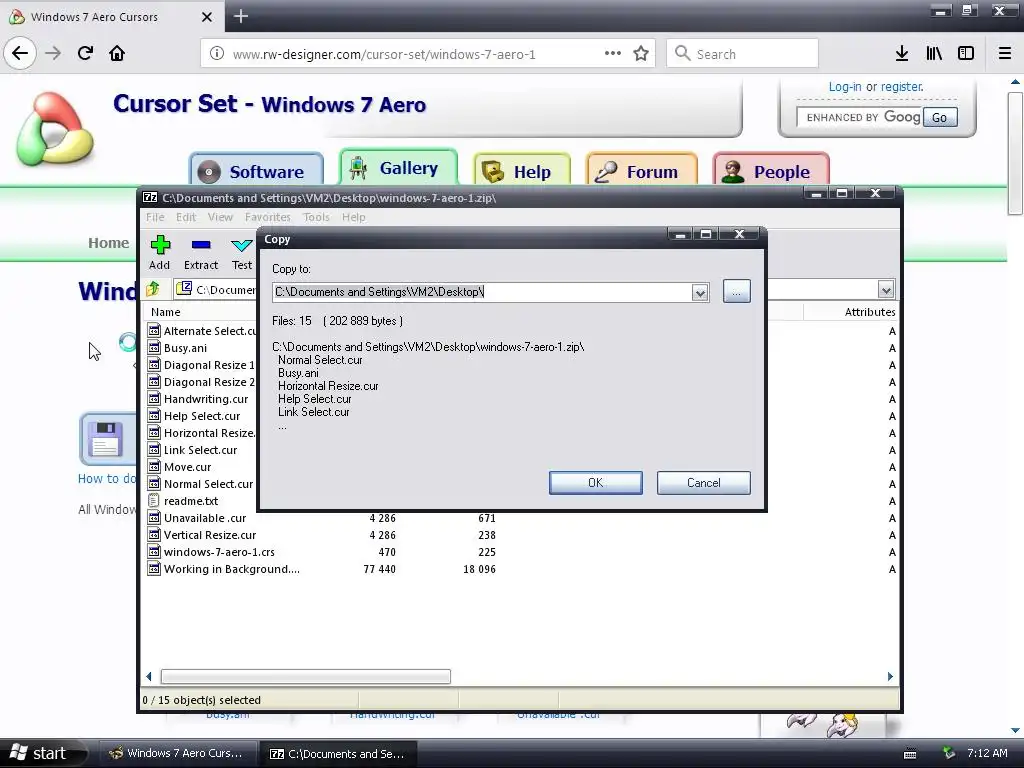Viewport: 1024px width, 768px height.
Task: Click the Firefox forward arrow
Action: pyautogui.click(x=53, y=54)
